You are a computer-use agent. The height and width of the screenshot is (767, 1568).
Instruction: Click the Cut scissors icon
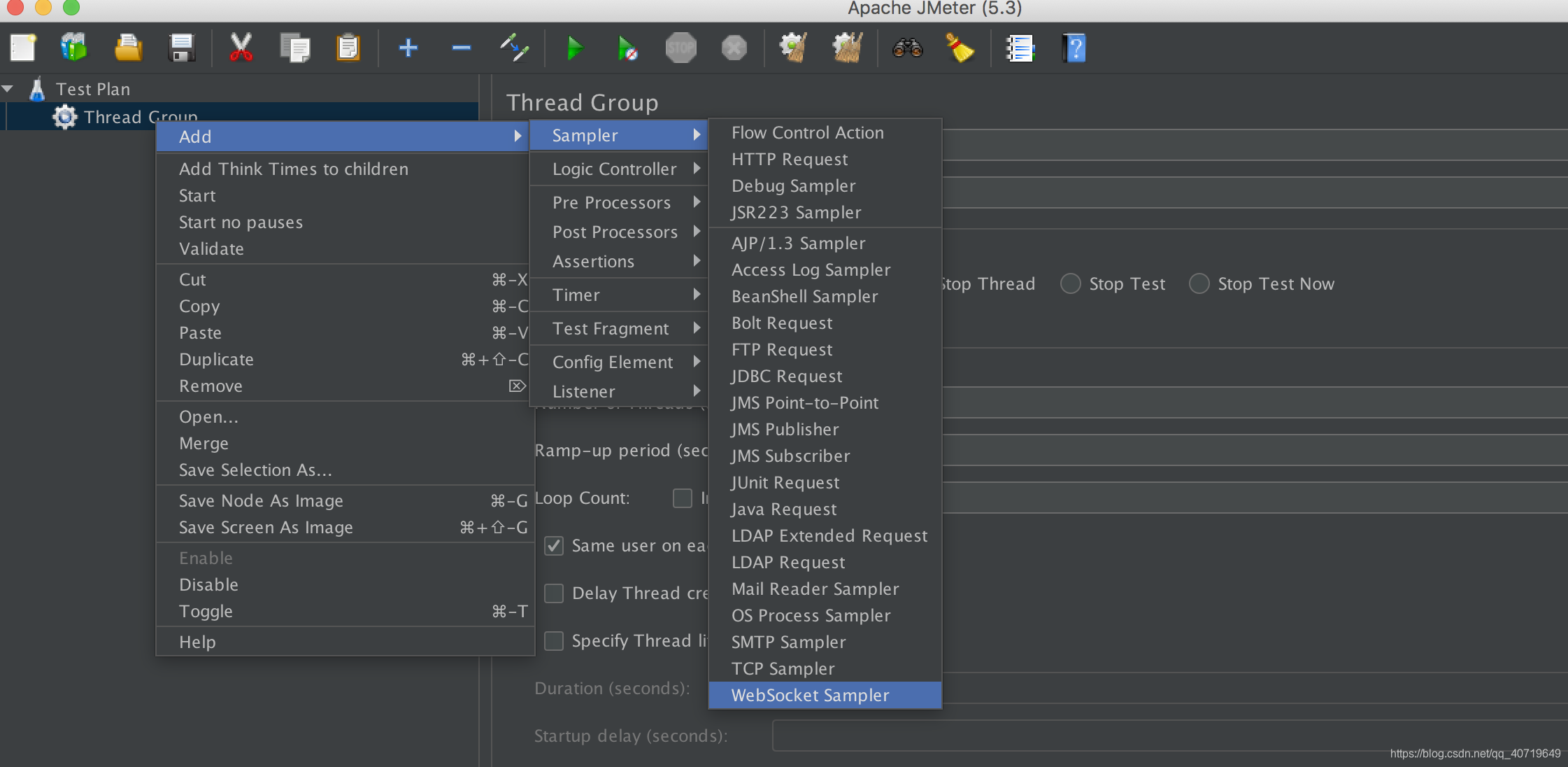click(x=241, y=48)
